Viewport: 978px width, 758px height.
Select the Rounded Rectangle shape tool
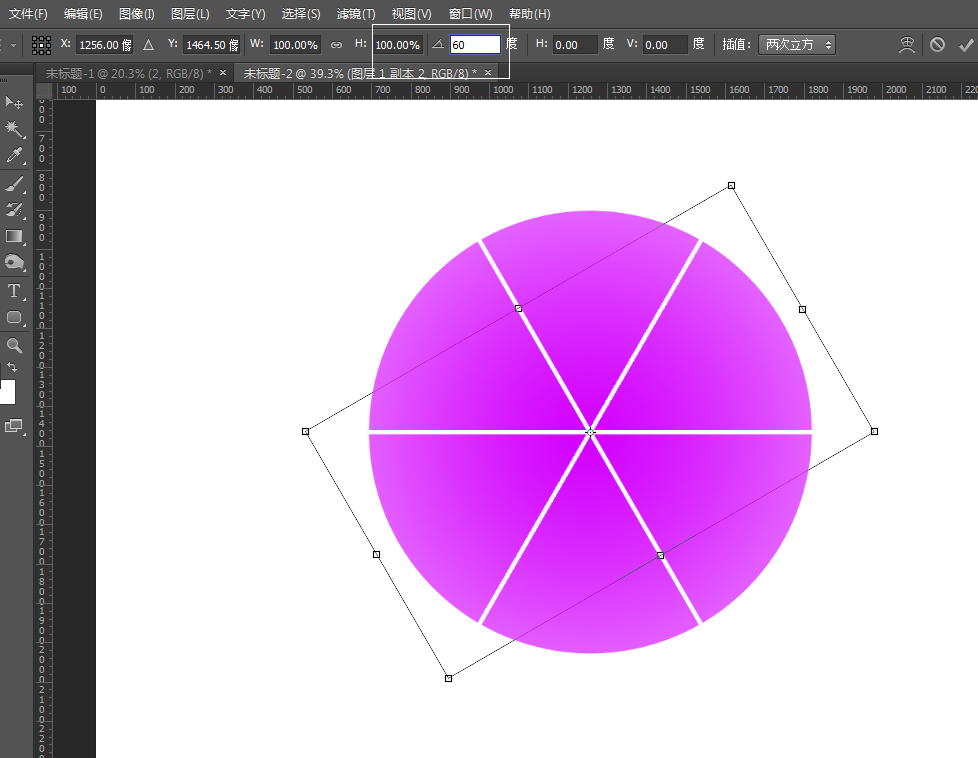tap(14, 318)
